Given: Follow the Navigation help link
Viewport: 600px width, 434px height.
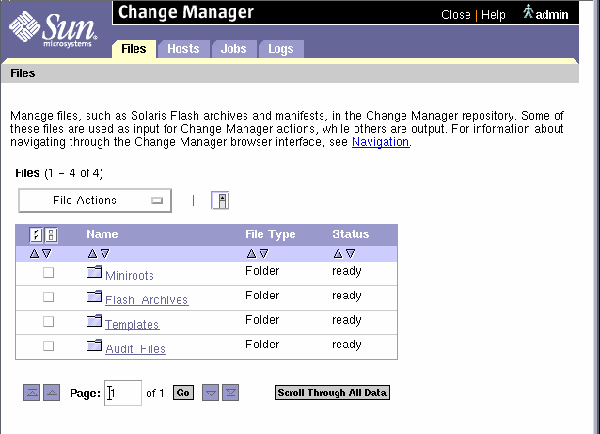Looking at the screenshot, I should [x=380, y=142].
